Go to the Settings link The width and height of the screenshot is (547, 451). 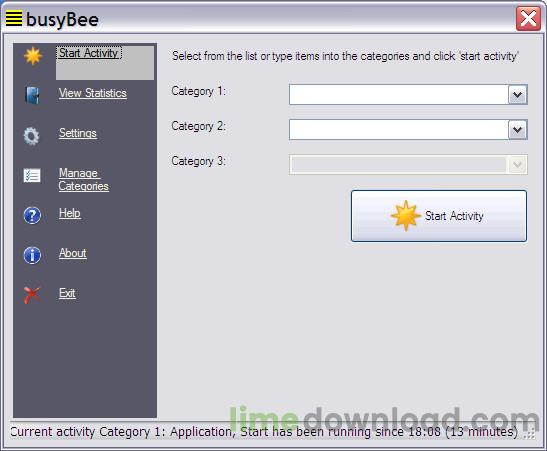click(x=78, y=133)
